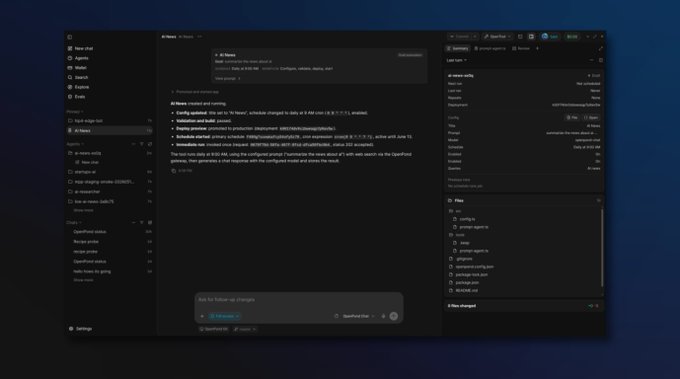Open .gitignore in the Files list

tap(464, 259)
